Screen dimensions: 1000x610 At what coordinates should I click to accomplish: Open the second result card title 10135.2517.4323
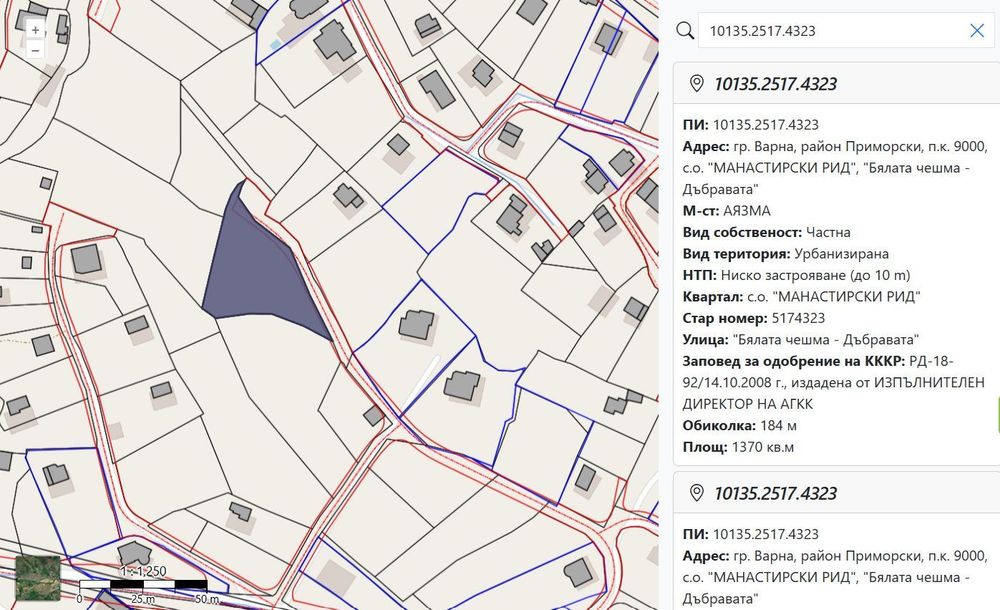coord(775,494)
